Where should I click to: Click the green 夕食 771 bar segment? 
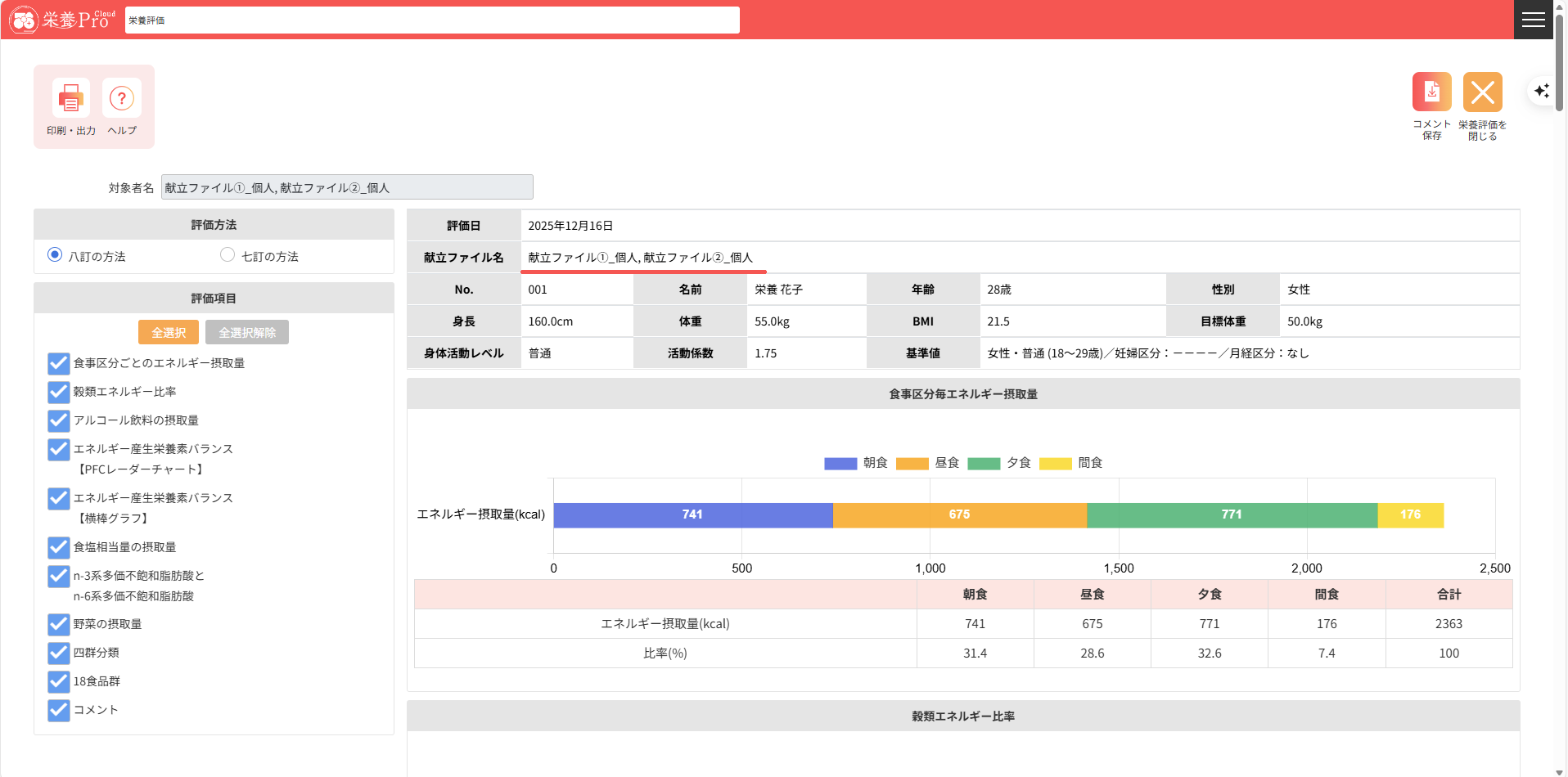point(1231,515)
